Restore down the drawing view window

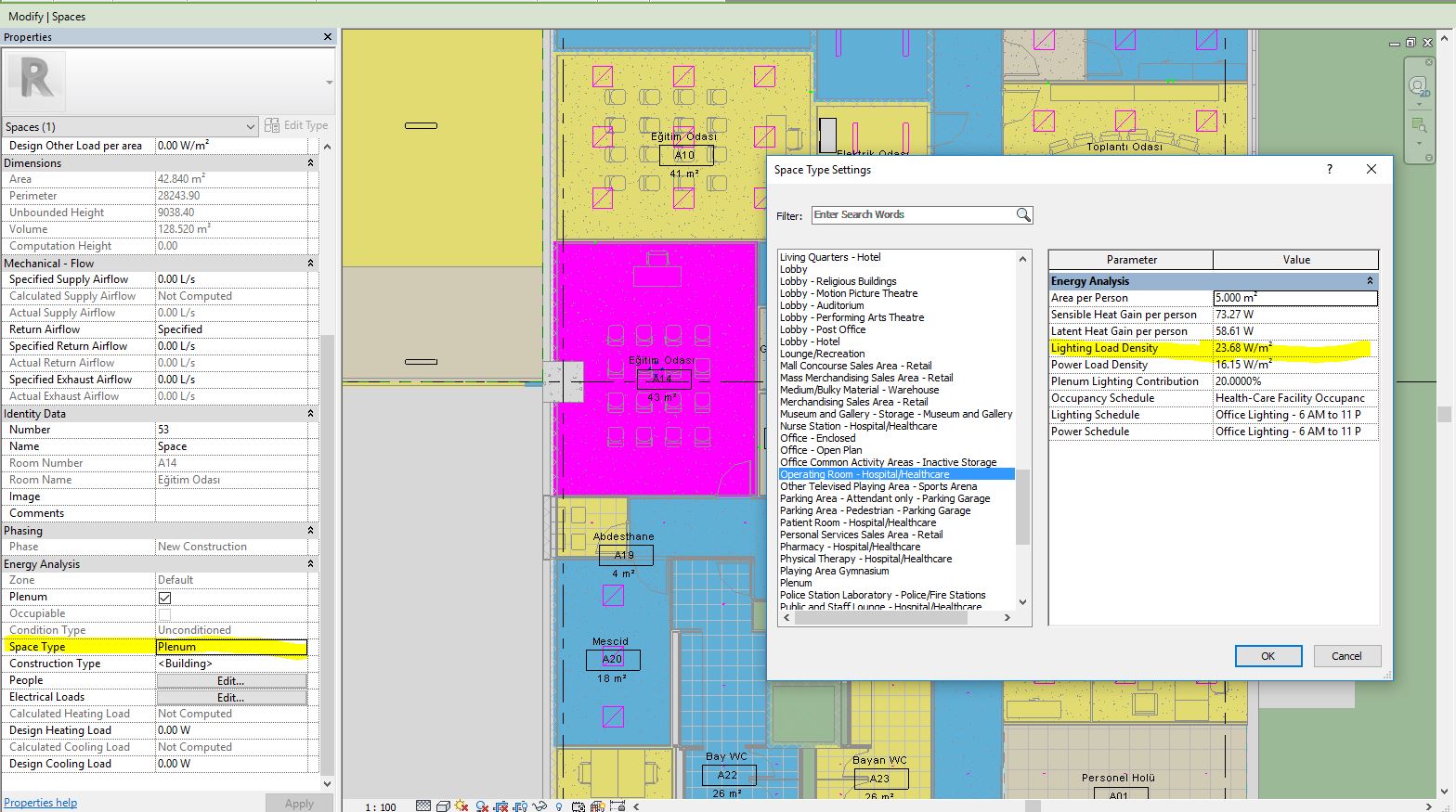pos(1410,43)
